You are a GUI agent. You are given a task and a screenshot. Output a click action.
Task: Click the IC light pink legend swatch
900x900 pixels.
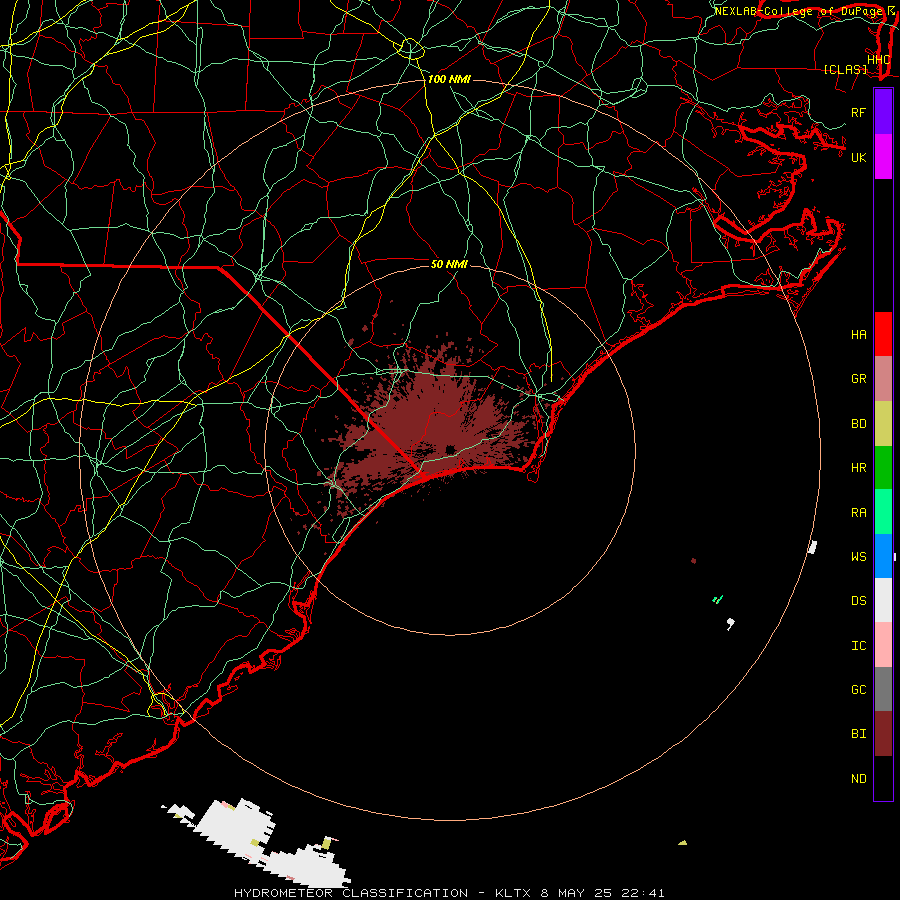click(883, 645)
